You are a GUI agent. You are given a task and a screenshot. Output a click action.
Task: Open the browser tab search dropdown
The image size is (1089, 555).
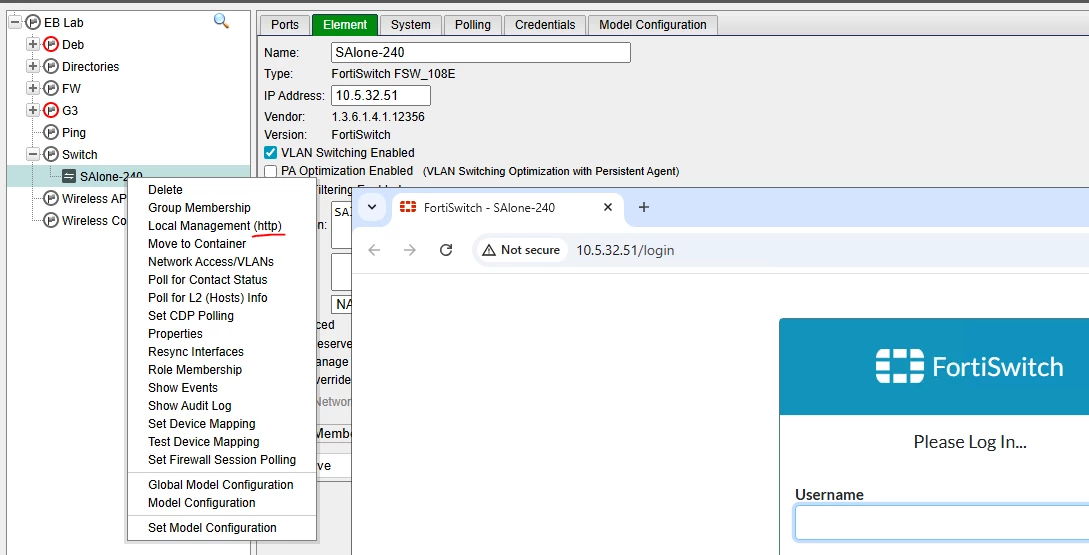tap(372, 207)
